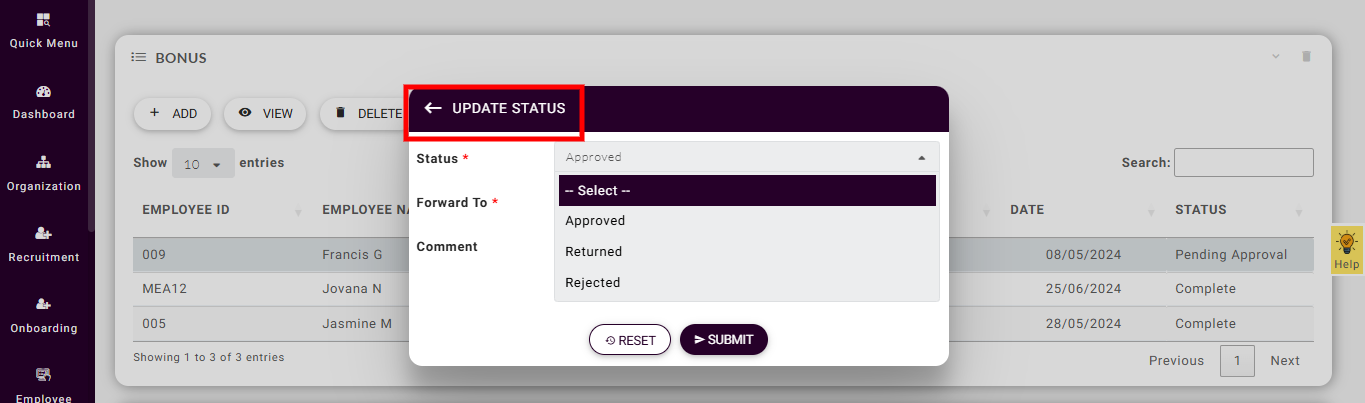Open the Quick Menu sidebar icon
Viewport: 1365px width, 403px height.
point(44,20)
